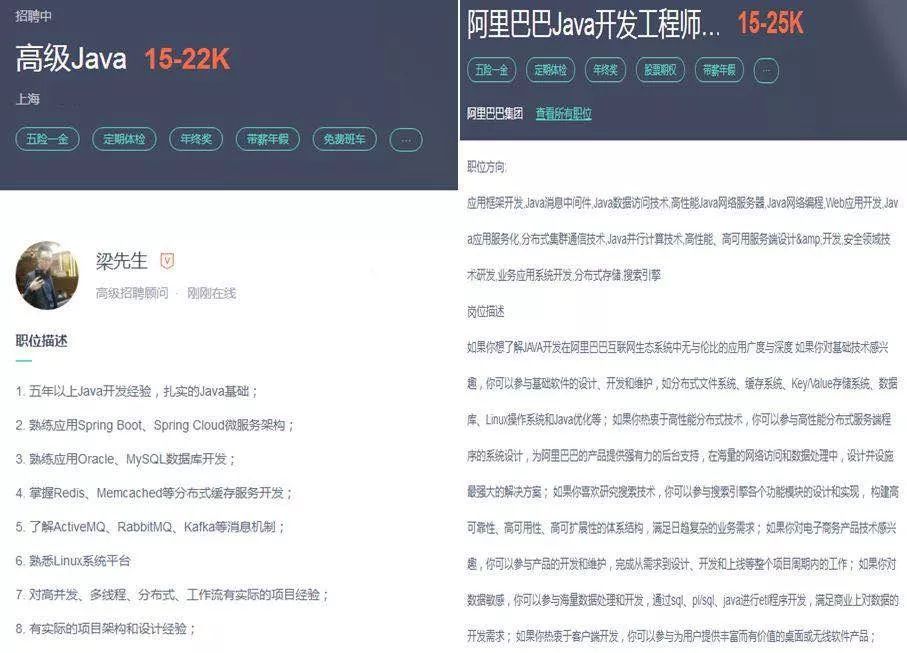Click the line starting 如果你想了解JAVA开发
The image size is (907, 653).
pyautogui.click(x=678, y=347)
